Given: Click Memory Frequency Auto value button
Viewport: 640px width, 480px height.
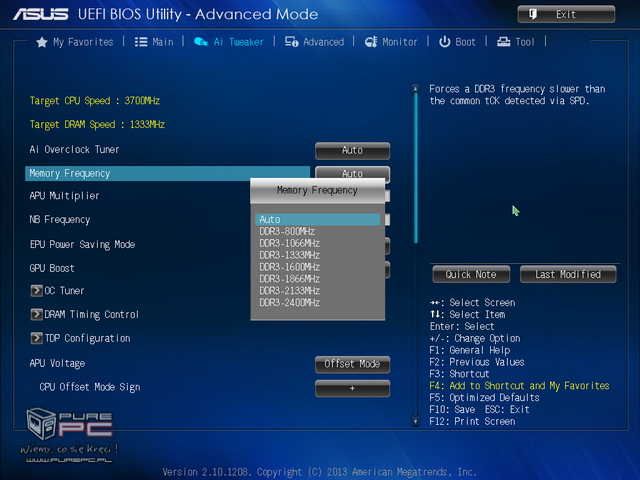Looking at the screenshot, I should click(352, 172).
